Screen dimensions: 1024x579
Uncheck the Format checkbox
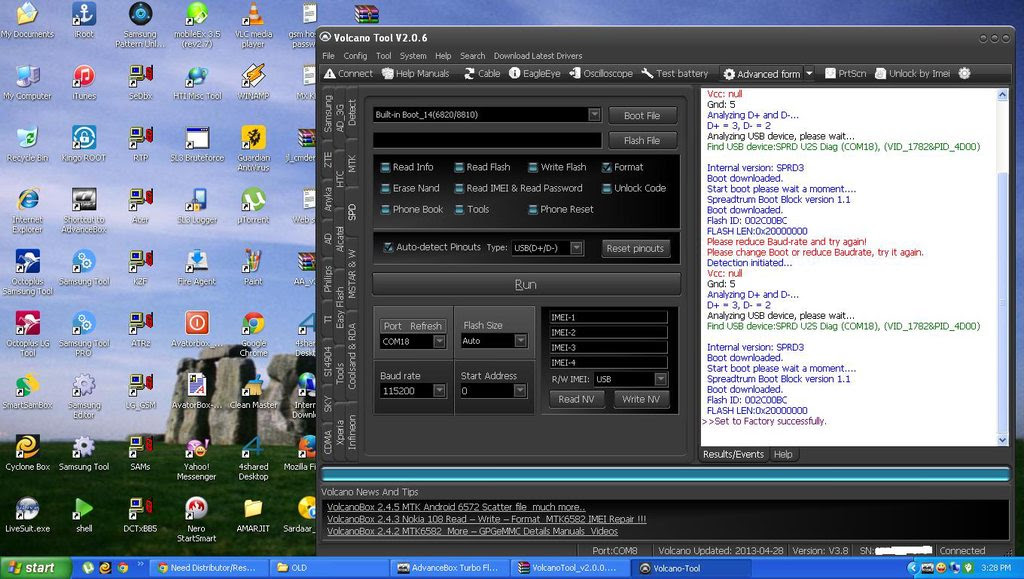[607, 168]
